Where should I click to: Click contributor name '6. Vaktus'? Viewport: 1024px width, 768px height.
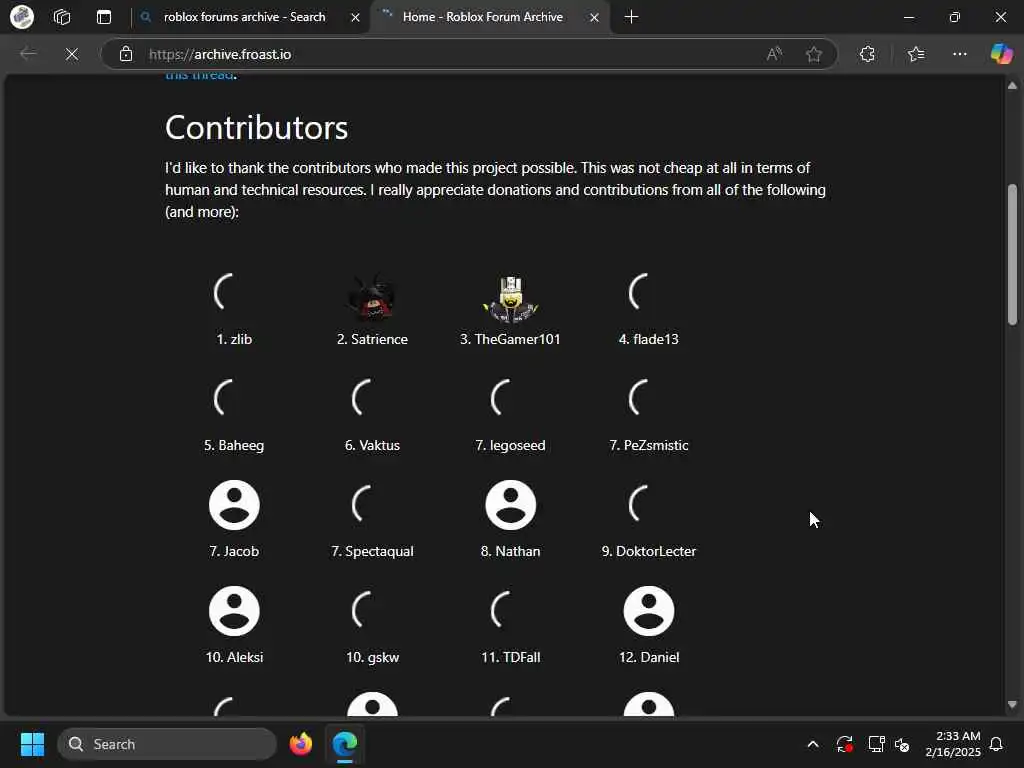(x=372, y=445)
